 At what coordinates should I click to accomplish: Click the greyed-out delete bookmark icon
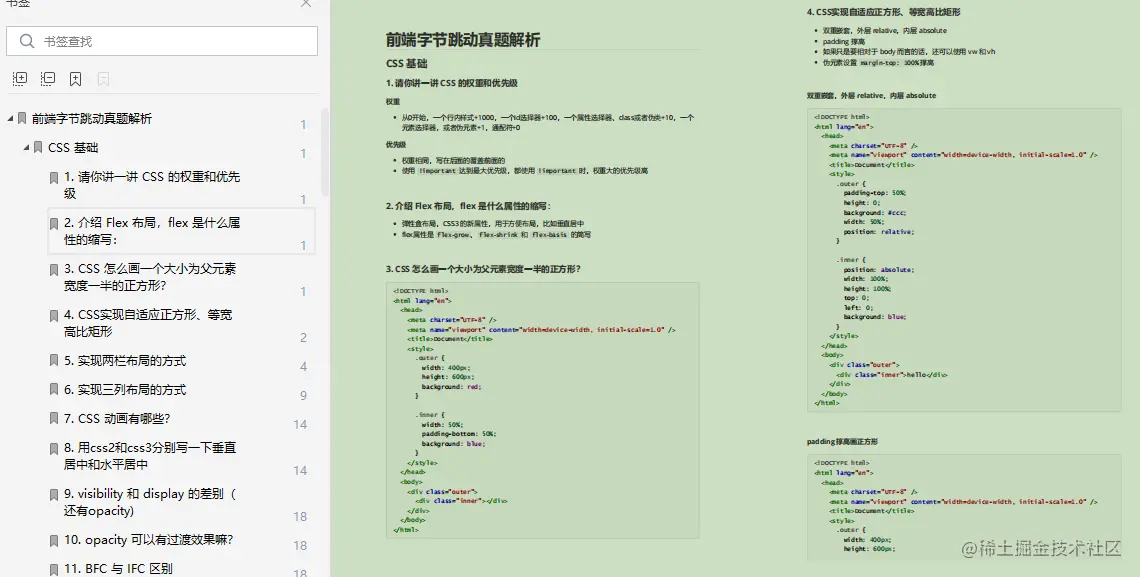pos(103,78)
